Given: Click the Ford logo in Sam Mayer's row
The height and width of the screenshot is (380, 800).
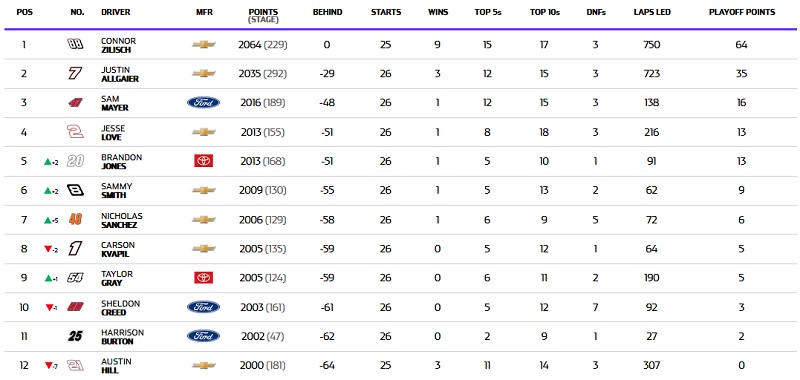Looking at the screenshot, I should 204,103.
